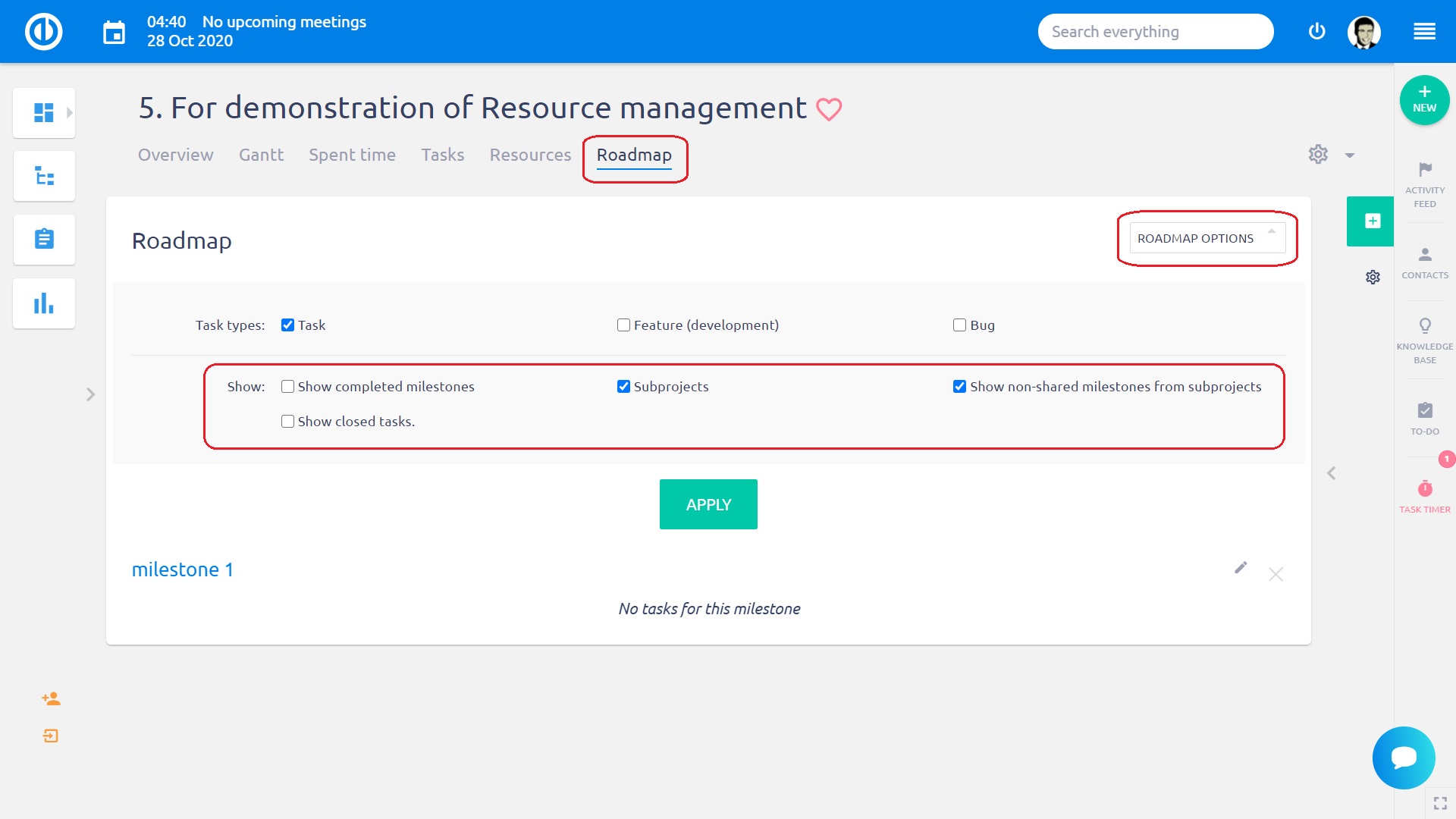
Task: Switch to the Gantt tab
Action: point(261,155)
